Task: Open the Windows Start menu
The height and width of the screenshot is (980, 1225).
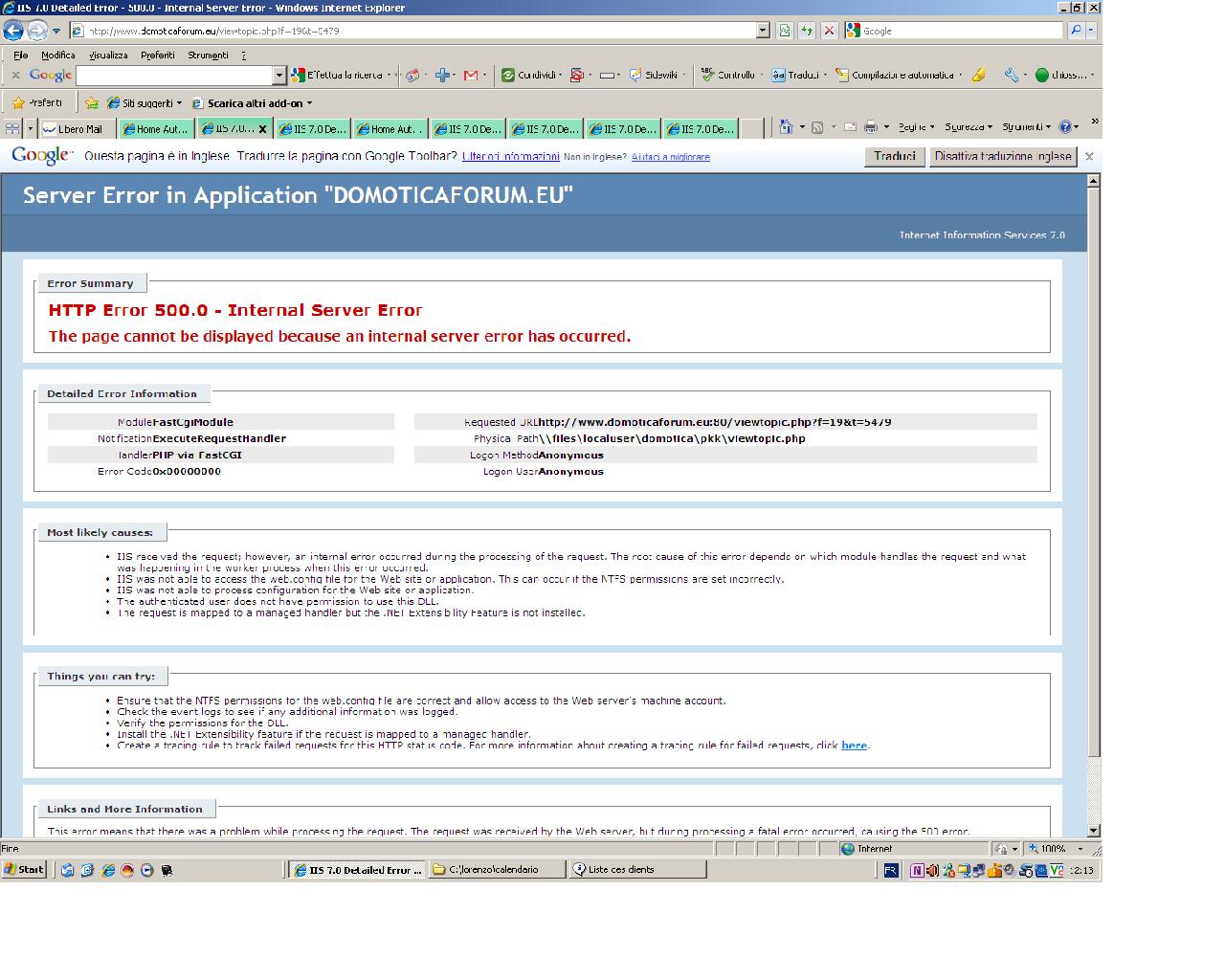Action: pyautogui.click(x=25, y=869)
